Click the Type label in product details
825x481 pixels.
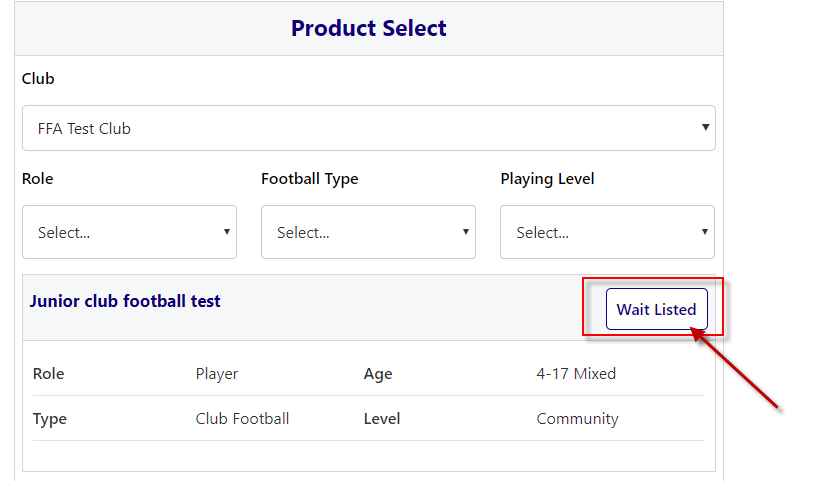49,419
